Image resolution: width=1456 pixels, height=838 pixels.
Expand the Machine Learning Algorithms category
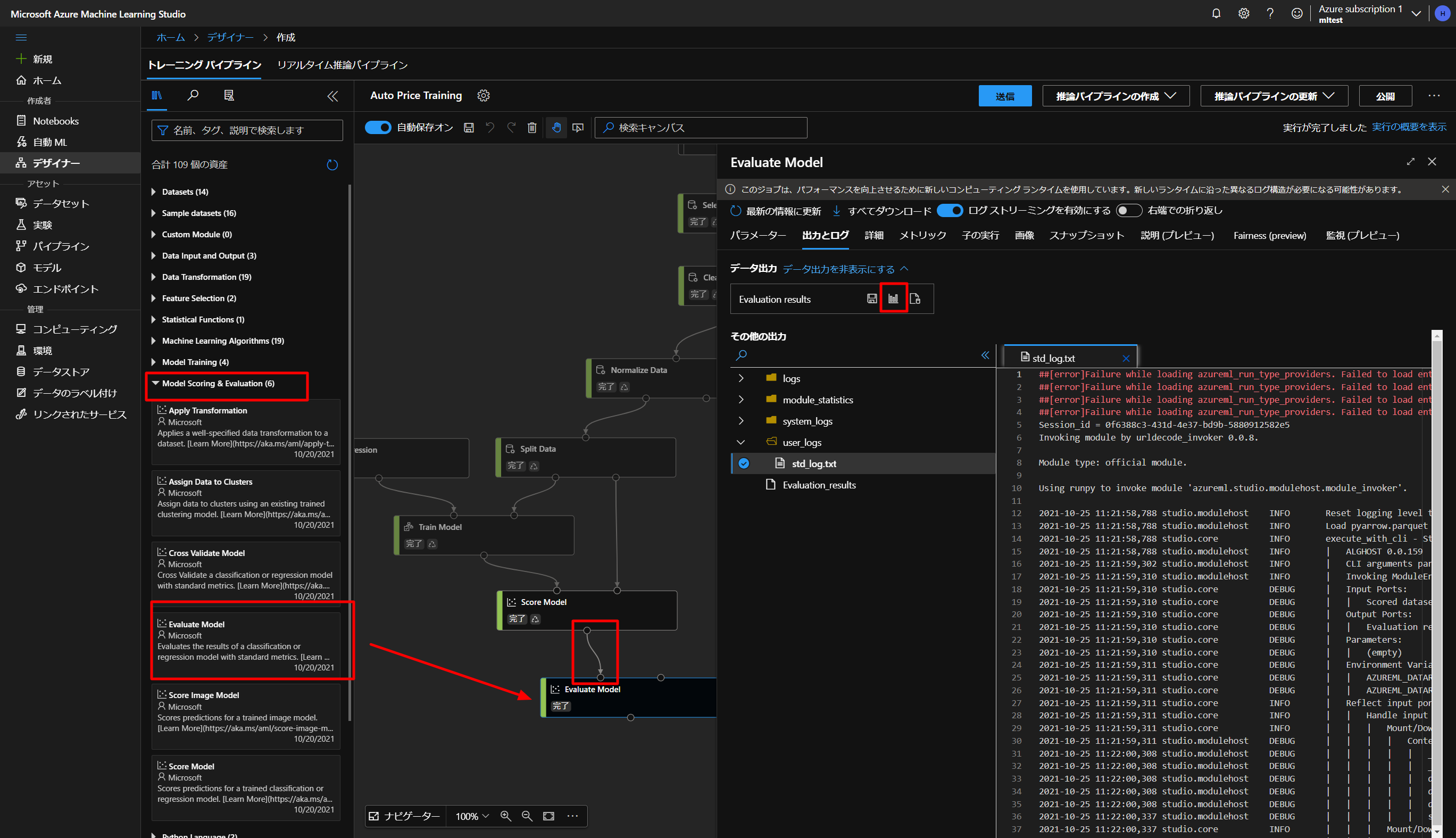coord(222,341)
